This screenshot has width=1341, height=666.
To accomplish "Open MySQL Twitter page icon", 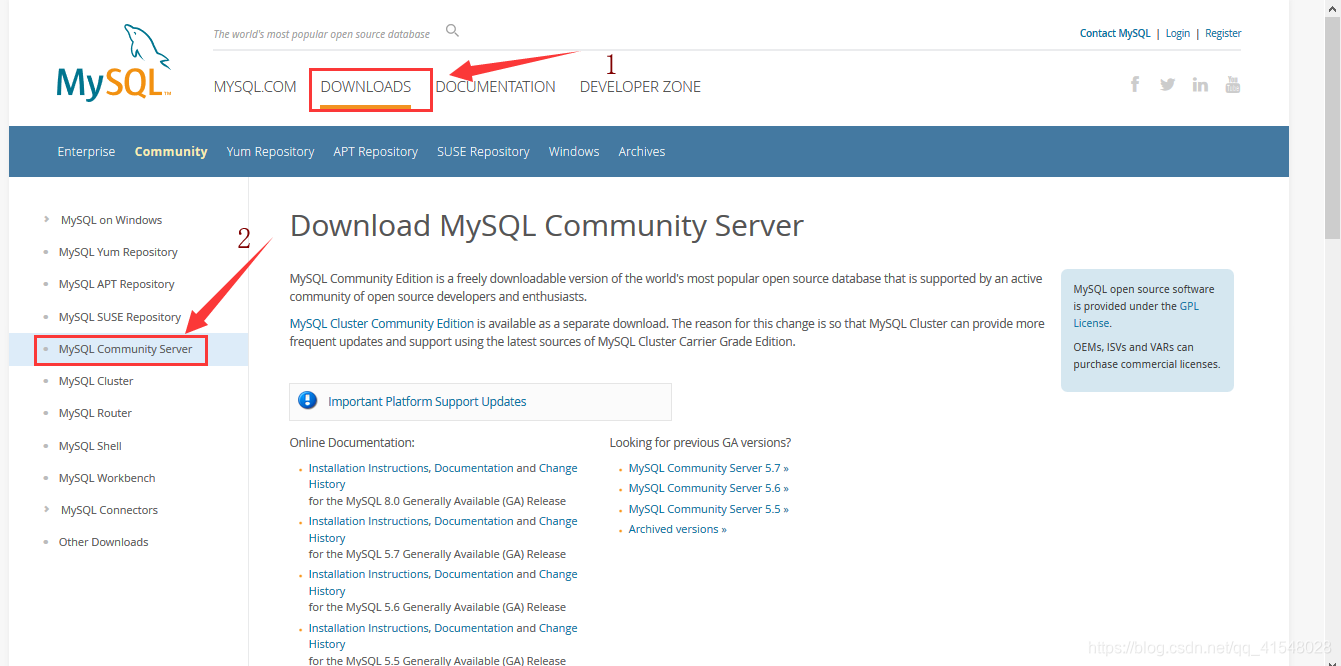I will click(1167, 84).
